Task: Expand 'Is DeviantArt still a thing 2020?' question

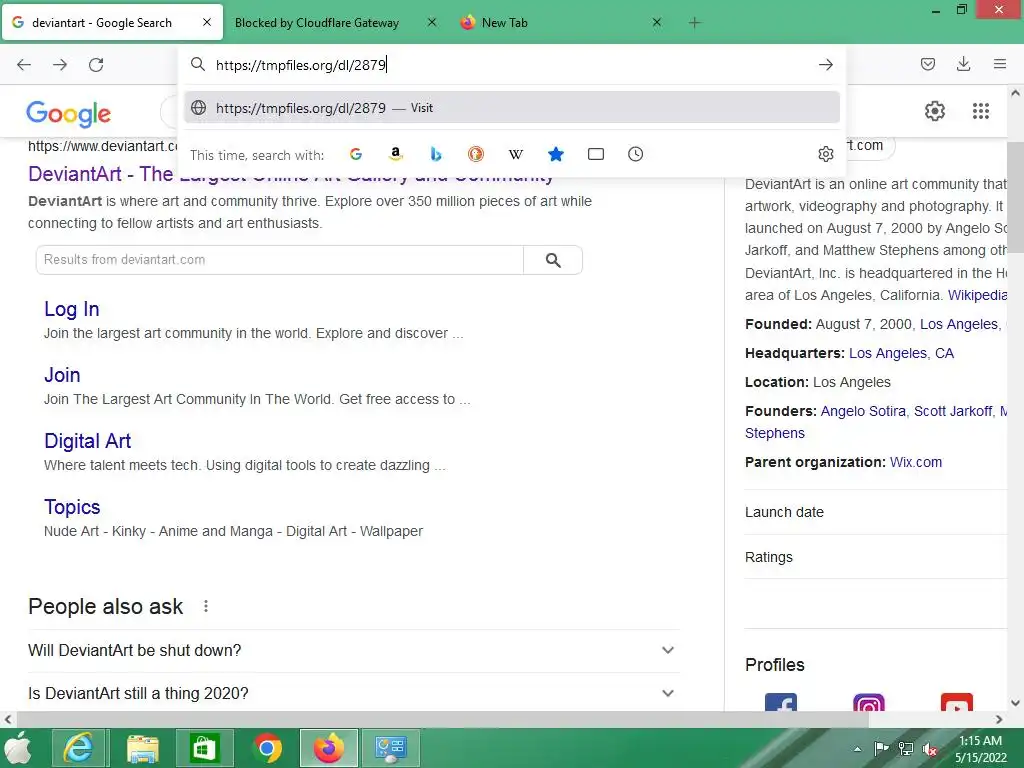Action: (353, 693)
